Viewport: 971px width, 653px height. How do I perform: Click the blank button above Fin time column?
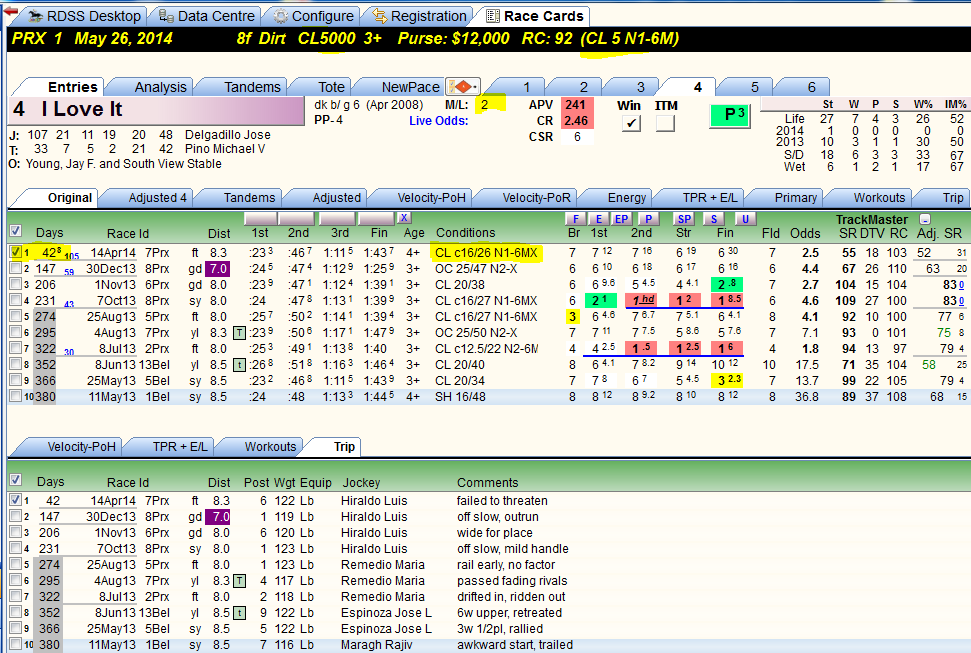(x=376, y=218)
